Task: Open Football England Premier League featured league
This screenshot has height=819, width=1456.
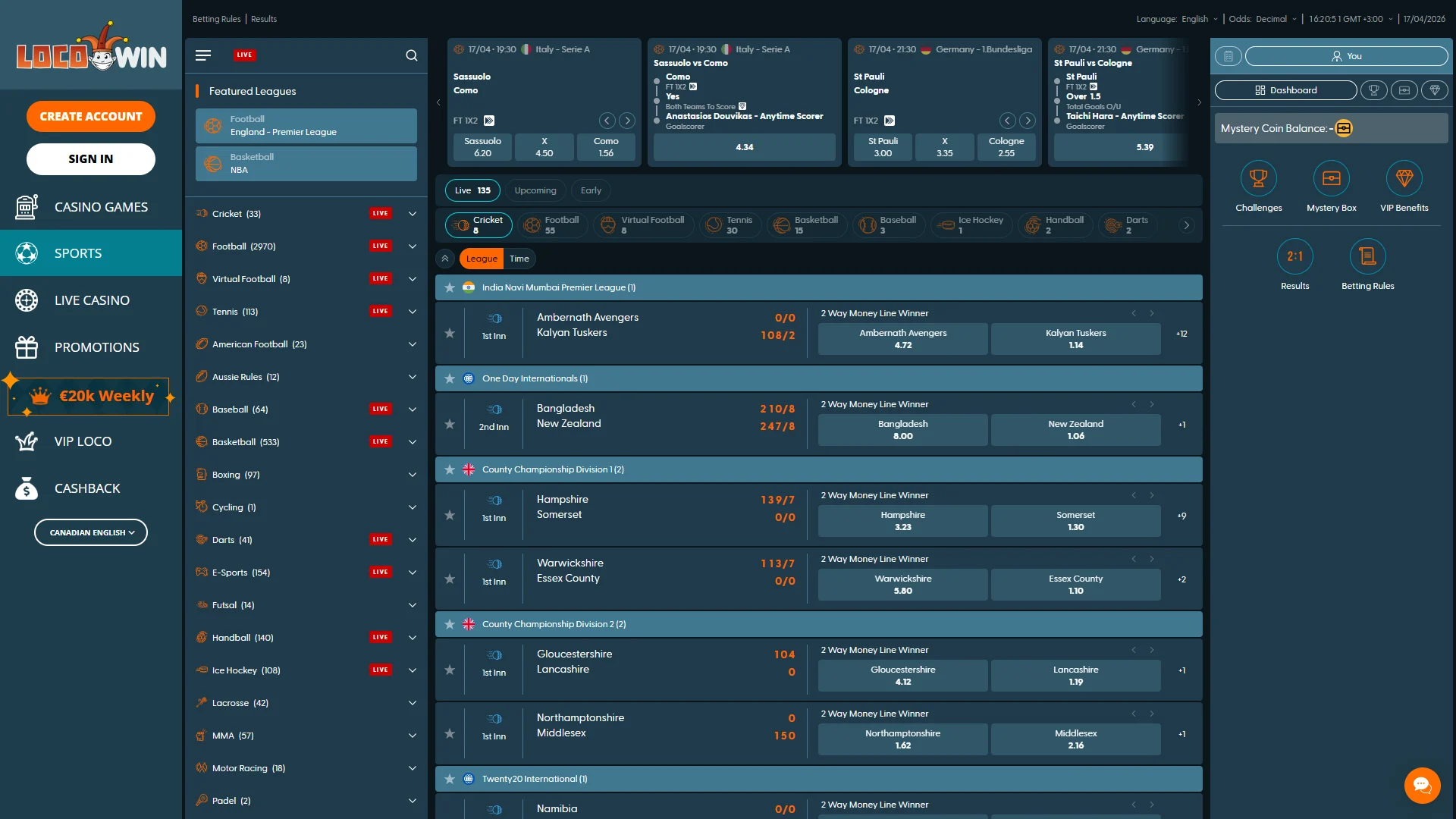Action: pos(306,126)
